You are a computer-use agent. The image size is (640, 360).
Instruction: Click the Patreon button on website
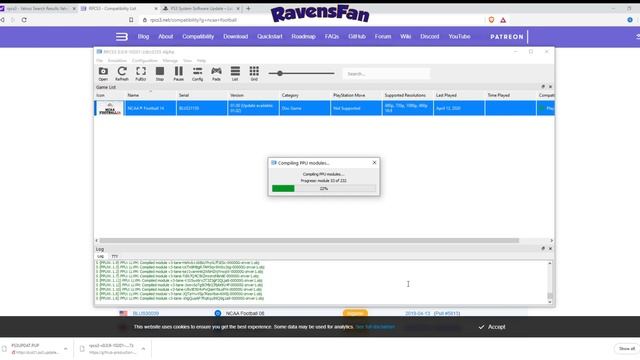coord(507,37)
